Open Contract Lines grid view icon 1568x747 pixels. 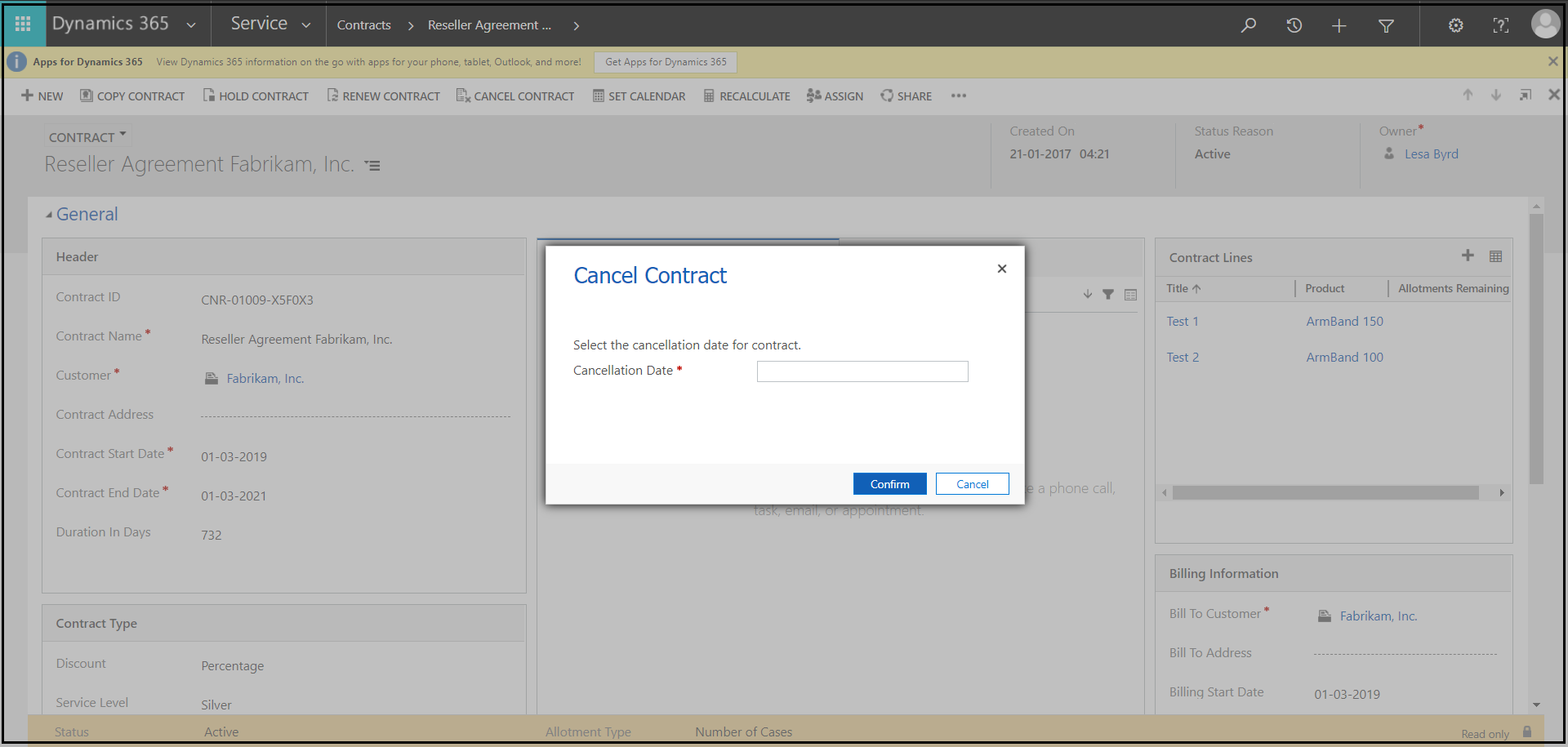coord(1495,256)
